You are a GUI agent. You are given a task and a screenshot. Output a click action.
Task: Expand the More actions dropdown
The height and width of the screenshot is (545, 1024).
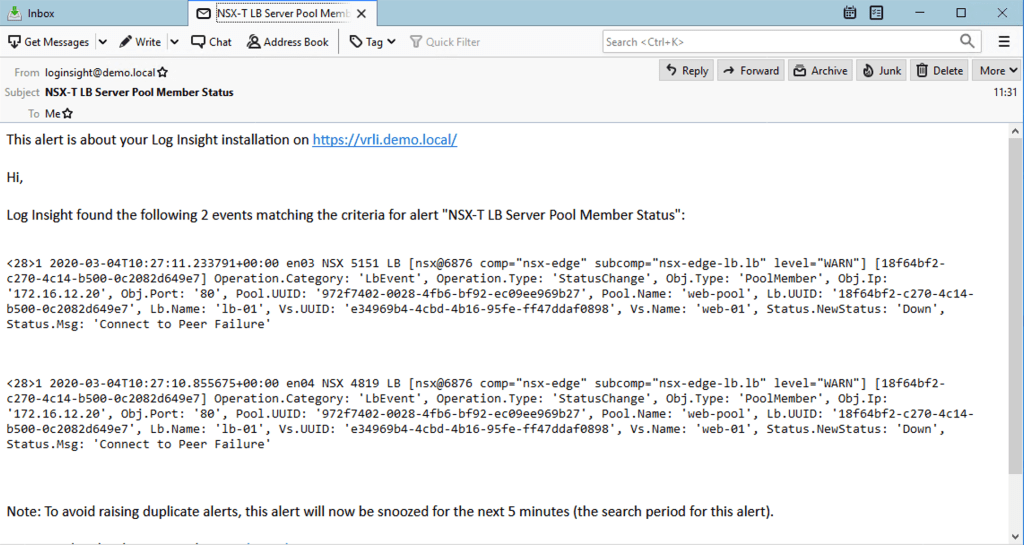[997, 71]
